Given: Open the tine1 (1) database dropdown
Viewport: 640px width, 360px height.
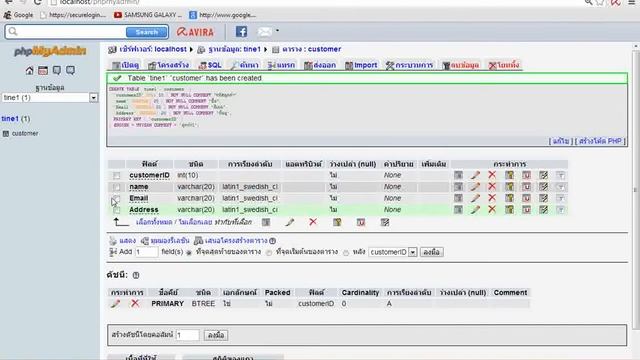Looking at the screenshot, I should click(x=50, y=98).
